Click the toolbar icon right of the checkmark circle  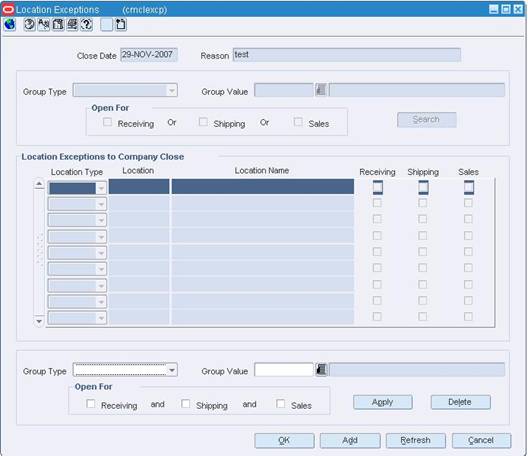pos(44,25)
